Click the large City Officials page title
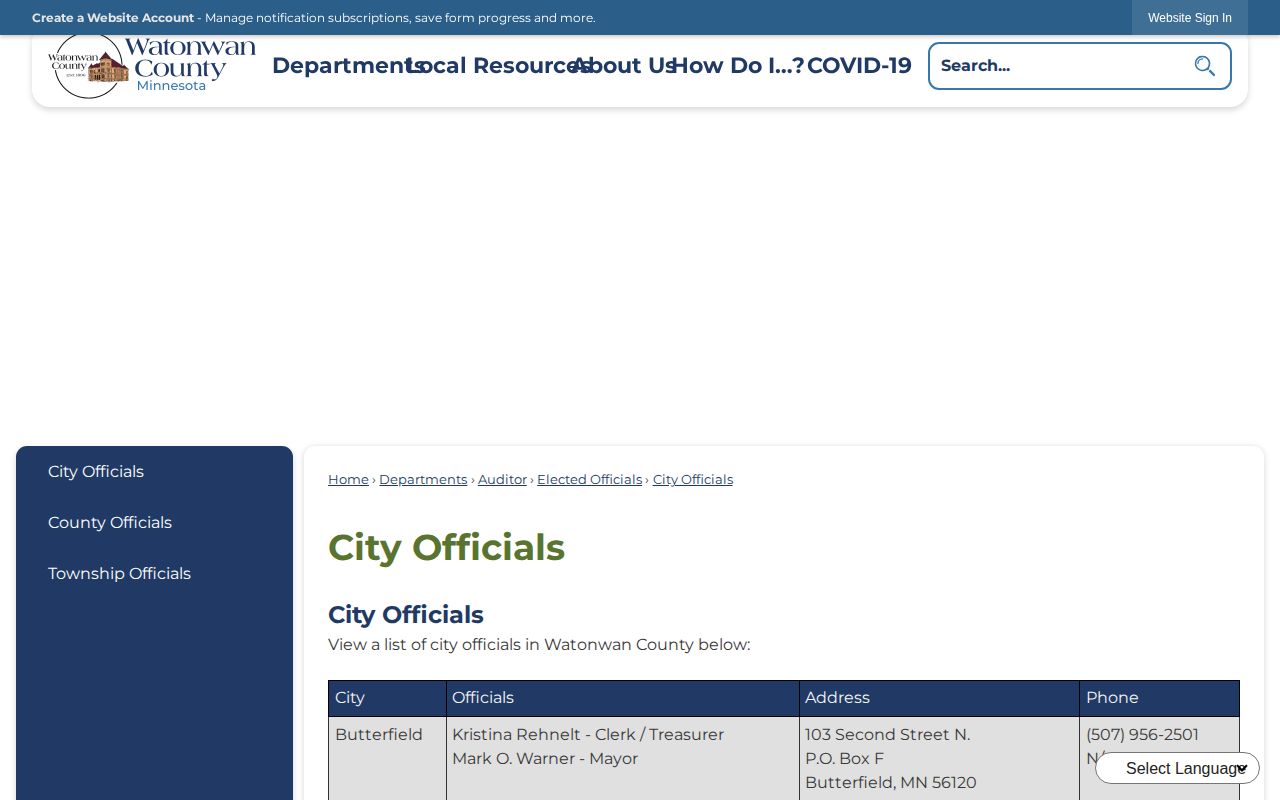1280x800 pixels. [x=446, y=548]
